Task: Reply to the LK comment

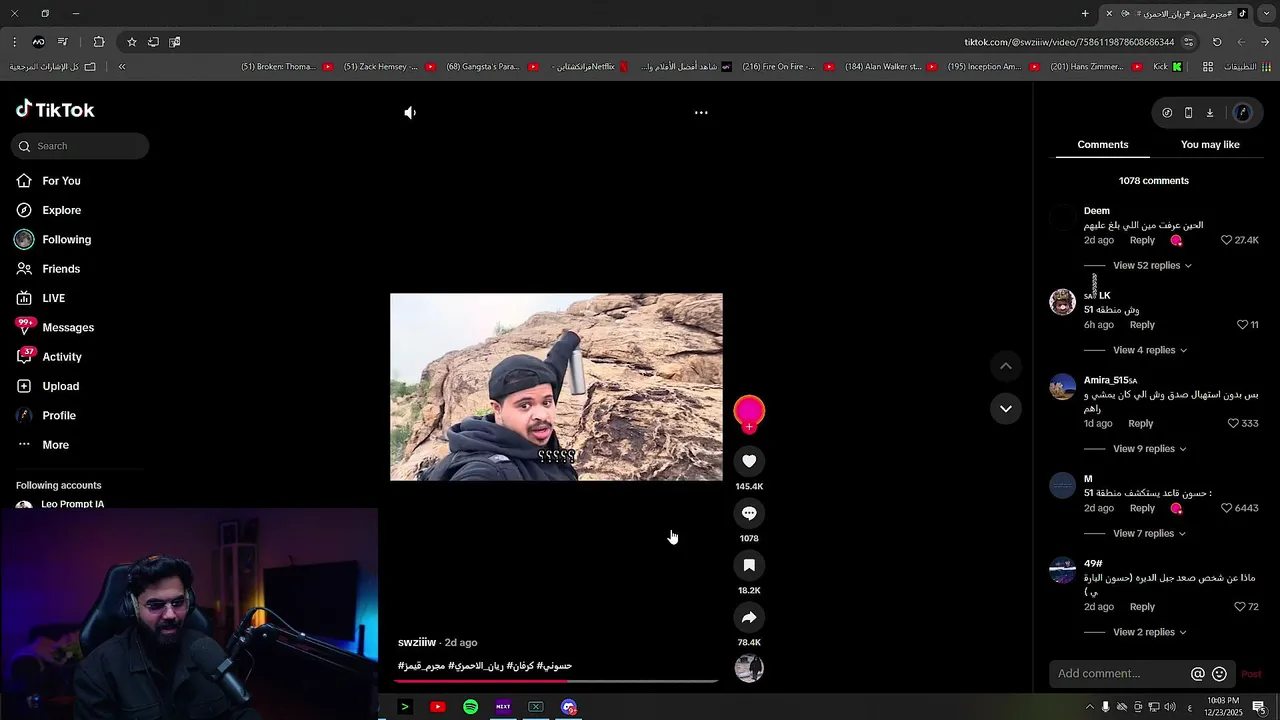Action: tap(1142, 325)
